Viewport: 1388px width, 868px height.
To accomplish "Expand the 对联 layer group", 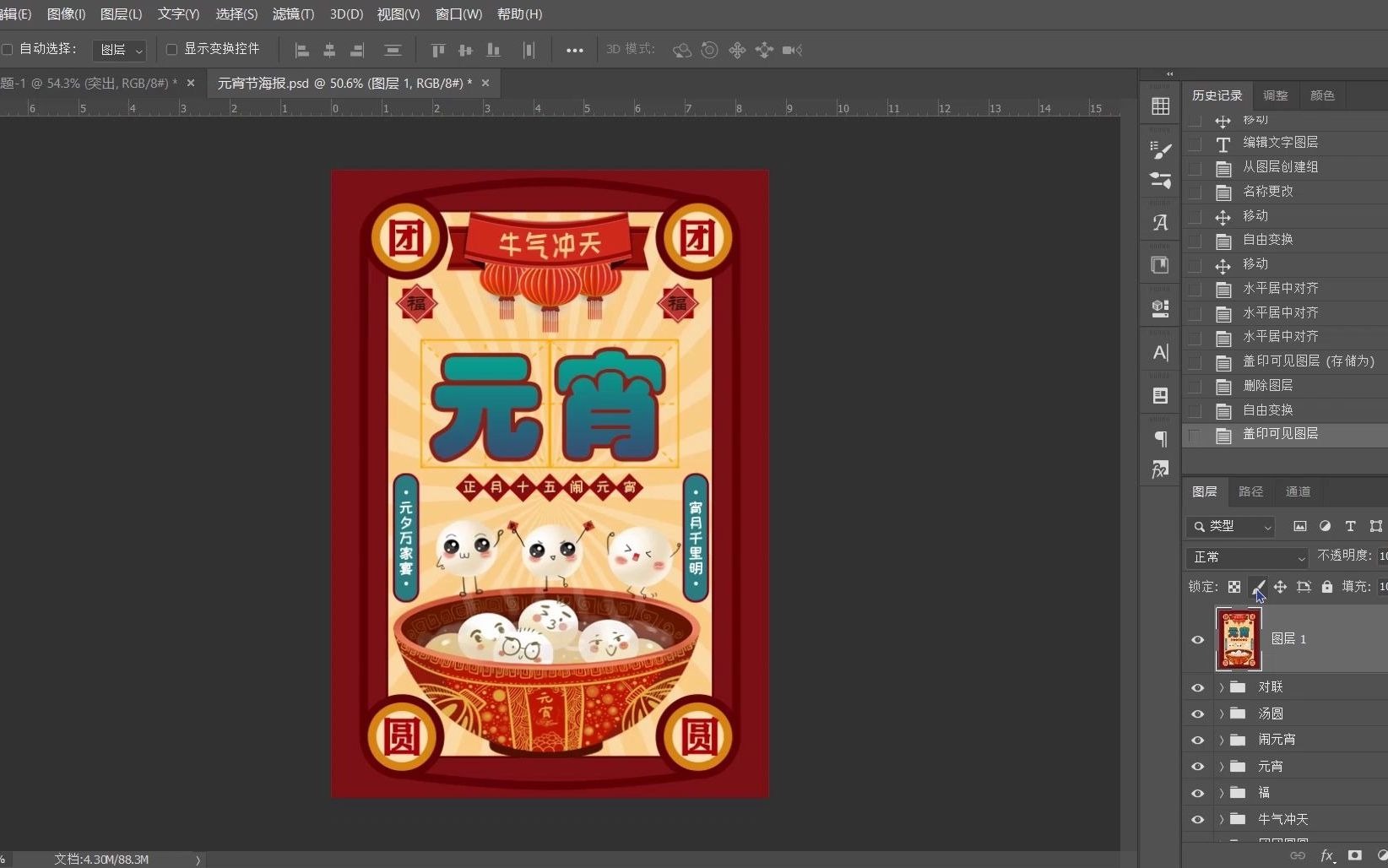I will (x=1221, y=687).
